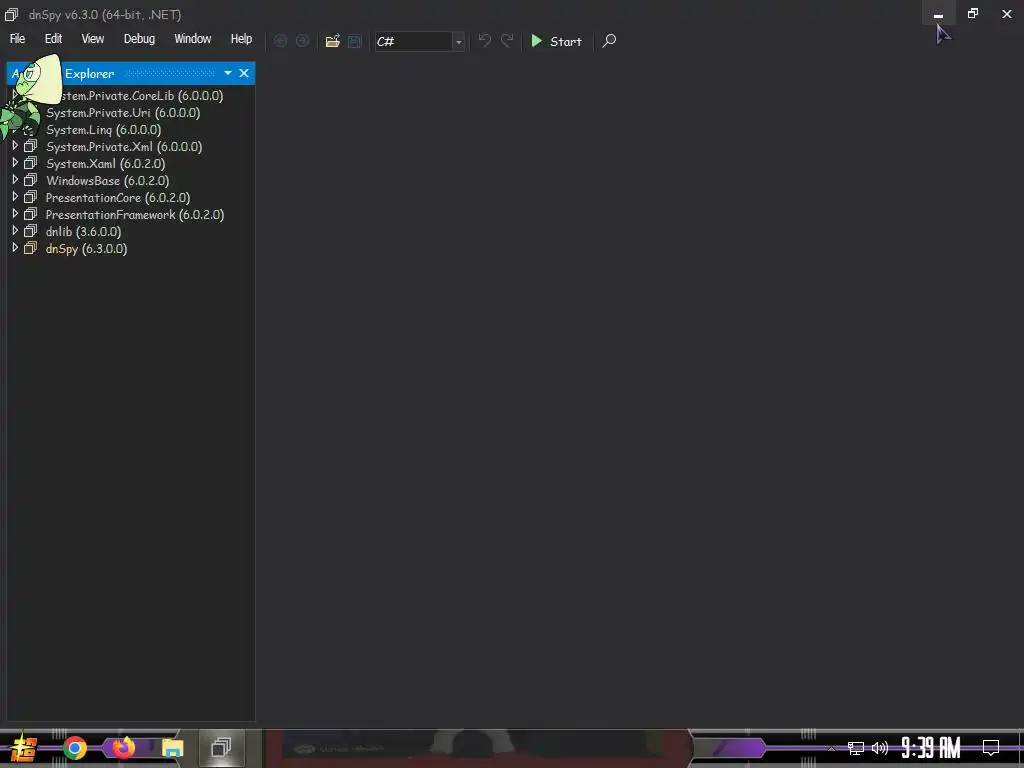
Task: Click the dnlib assembly icon
Action: click(30, 231)
